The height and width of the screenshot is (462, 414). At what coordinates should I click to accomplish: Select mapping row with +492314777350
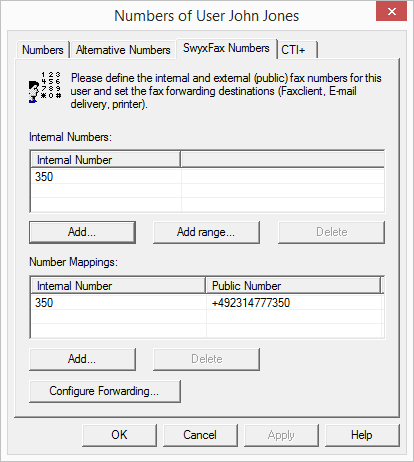[207, 303]
